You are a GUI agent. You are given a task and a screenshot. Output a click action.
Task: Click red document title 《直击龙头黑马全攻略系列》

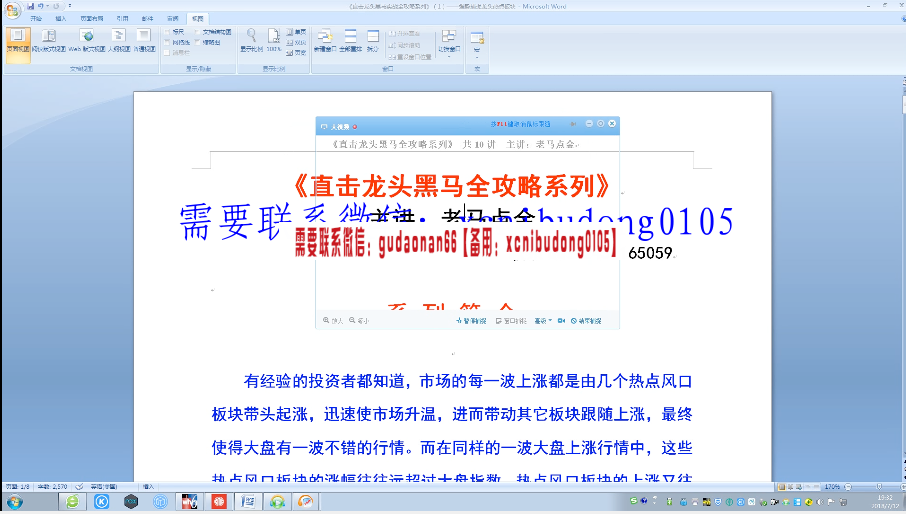pos(452,186)
